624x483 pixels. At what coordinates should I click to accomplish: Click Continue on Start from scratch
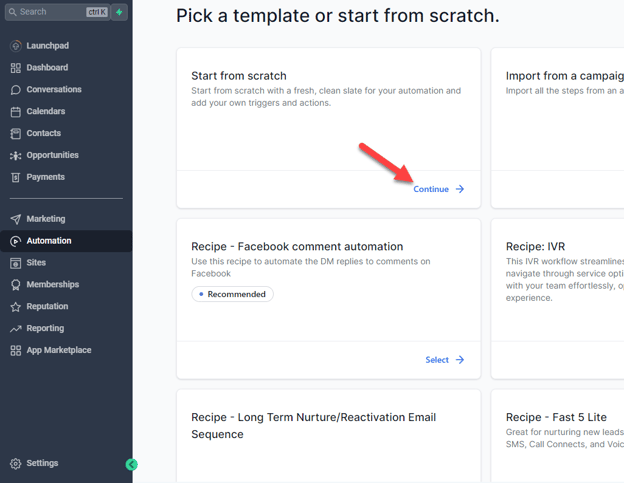[x=439, y=189]
